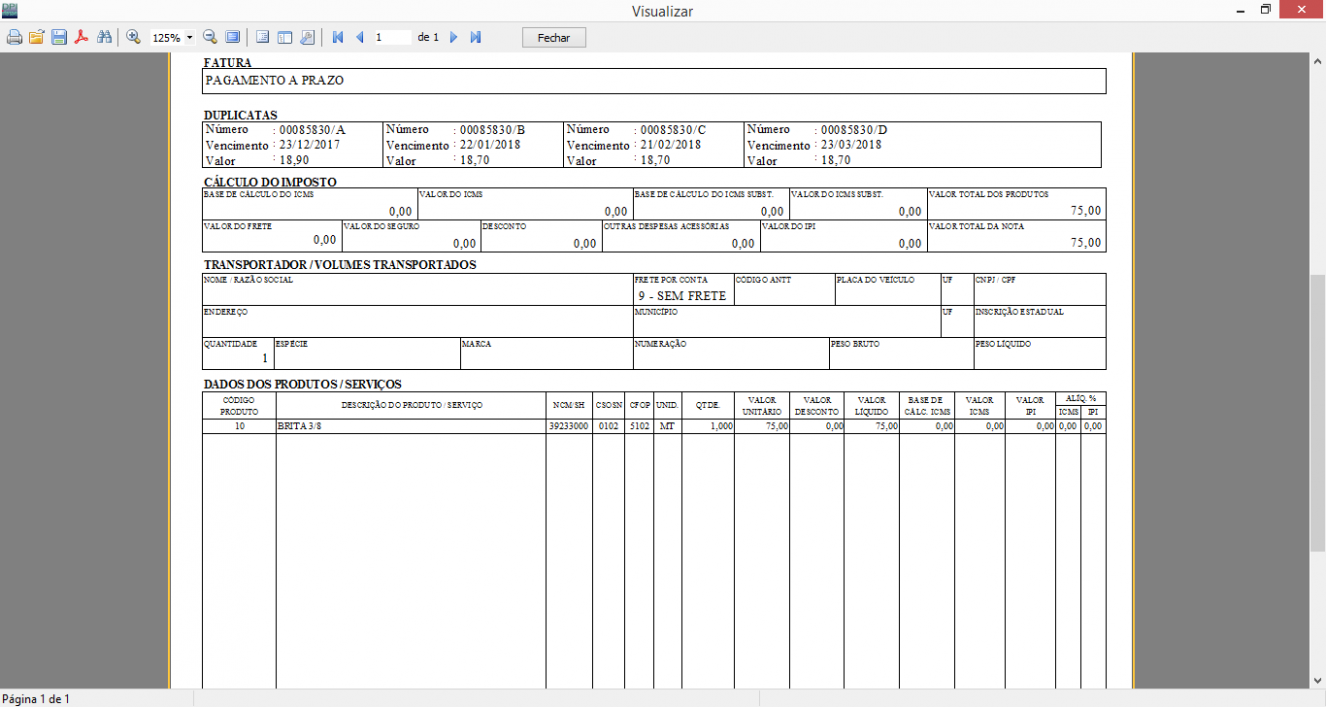Save the report with the floppy disk icon
This screenshot has width=1326, height=707.
pos(59,37)
